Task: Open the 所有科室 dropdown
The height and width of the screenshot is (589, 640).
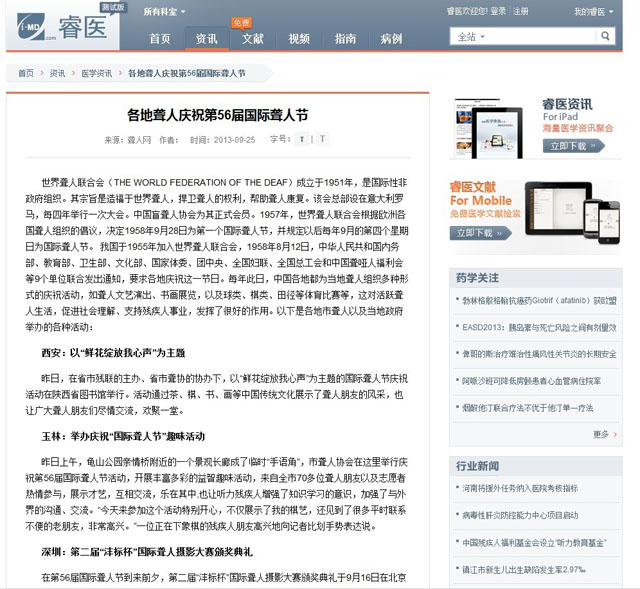Action: pyautogui.click(x=164, y=11)
